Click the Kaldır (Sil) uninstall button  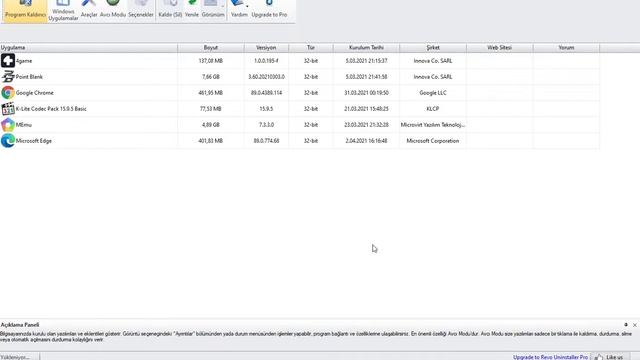click(x=170, y=10)
